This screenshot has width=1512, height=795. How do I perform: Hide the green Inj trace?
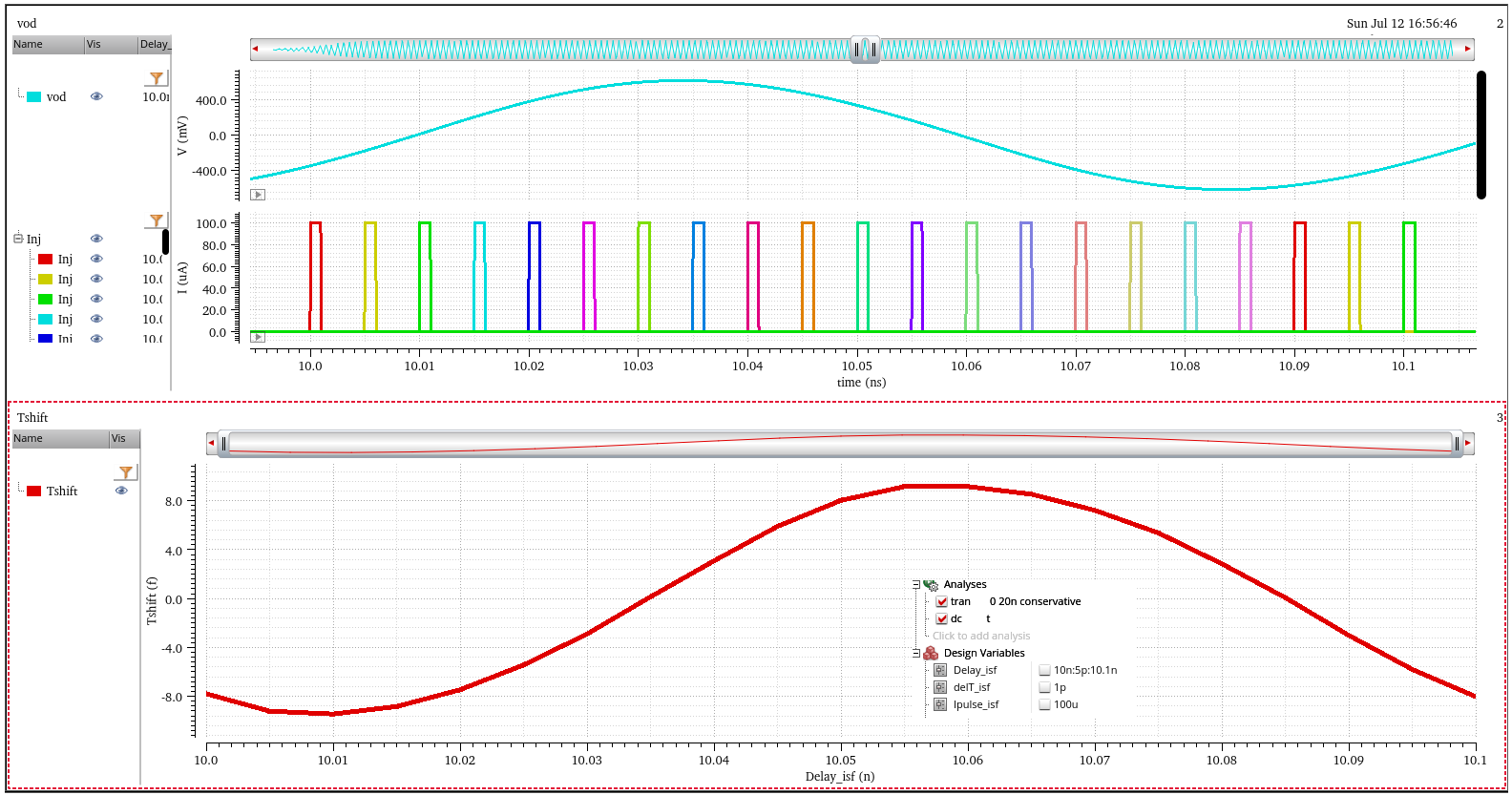[x=96, y=299]
